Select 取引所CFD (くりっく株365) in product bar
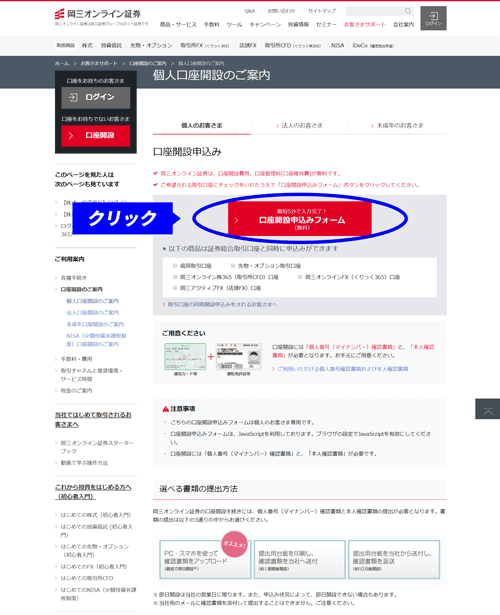The height and width of the screenshot is (615, 500). (x=293, y=45)
